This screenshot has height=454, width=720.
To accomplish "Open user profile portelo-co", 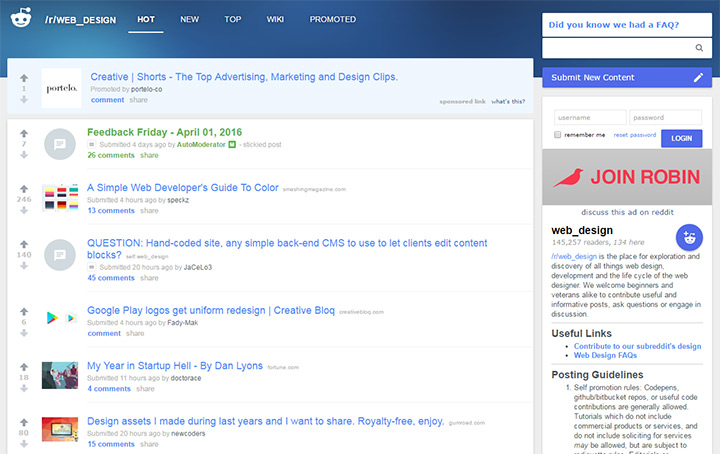I will [x=146, y=89].
